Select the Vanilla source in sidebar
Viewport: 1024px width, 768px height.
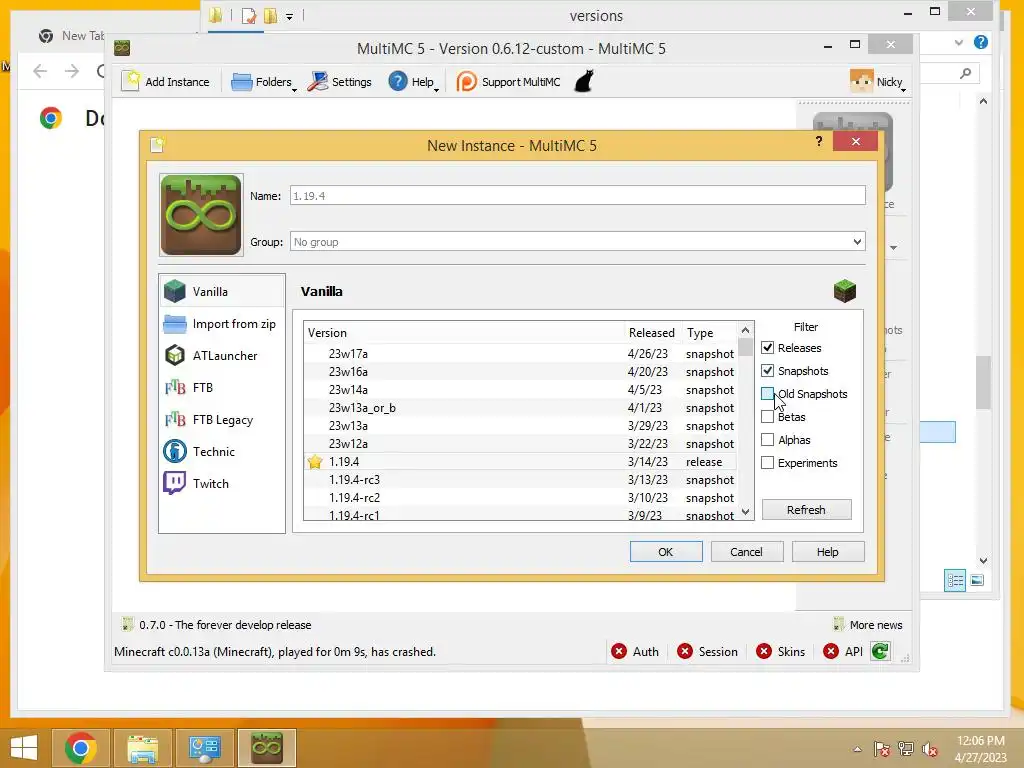222,291
